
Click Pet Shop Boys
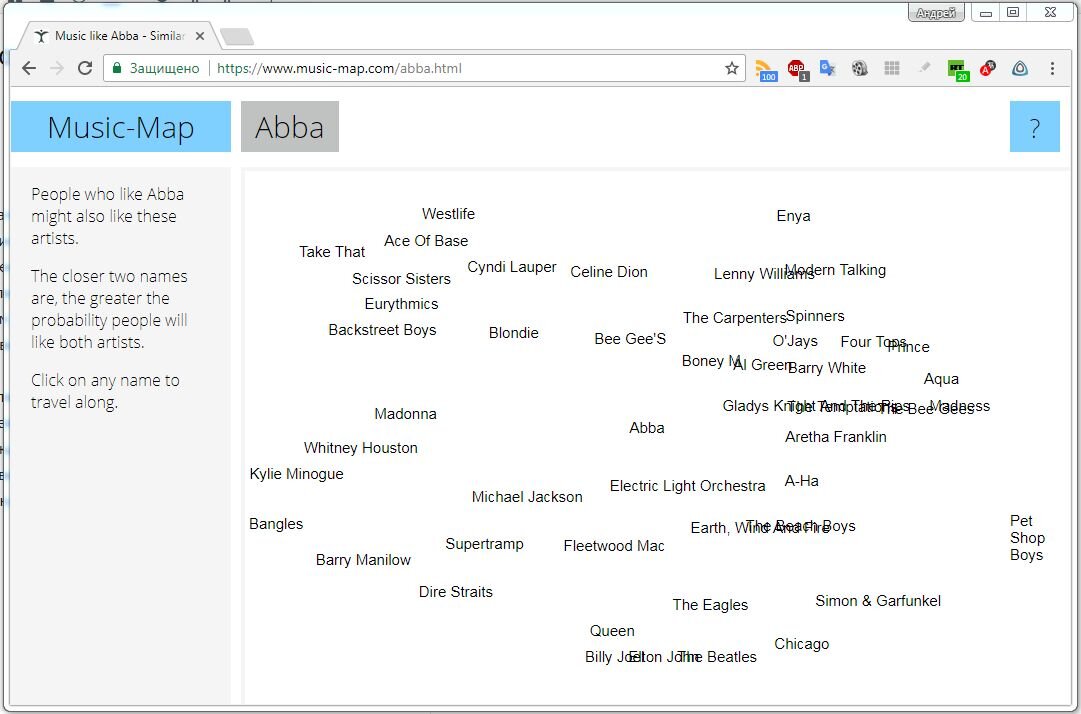pyautogui.click(x=1027, y=538)
